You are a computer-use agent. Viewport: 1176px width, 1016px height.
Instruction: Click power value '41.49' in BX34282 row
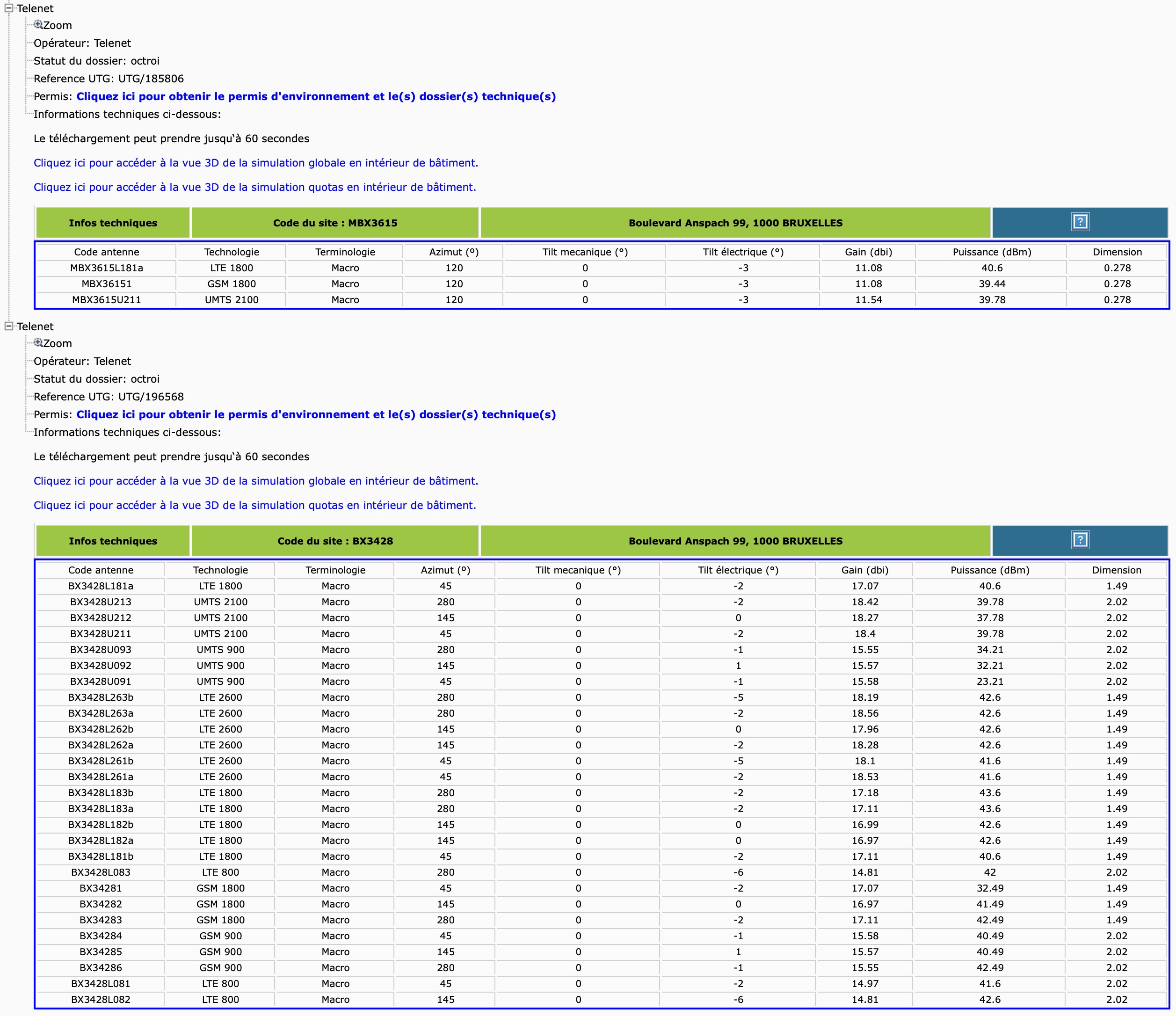click(x=990, y=904)
